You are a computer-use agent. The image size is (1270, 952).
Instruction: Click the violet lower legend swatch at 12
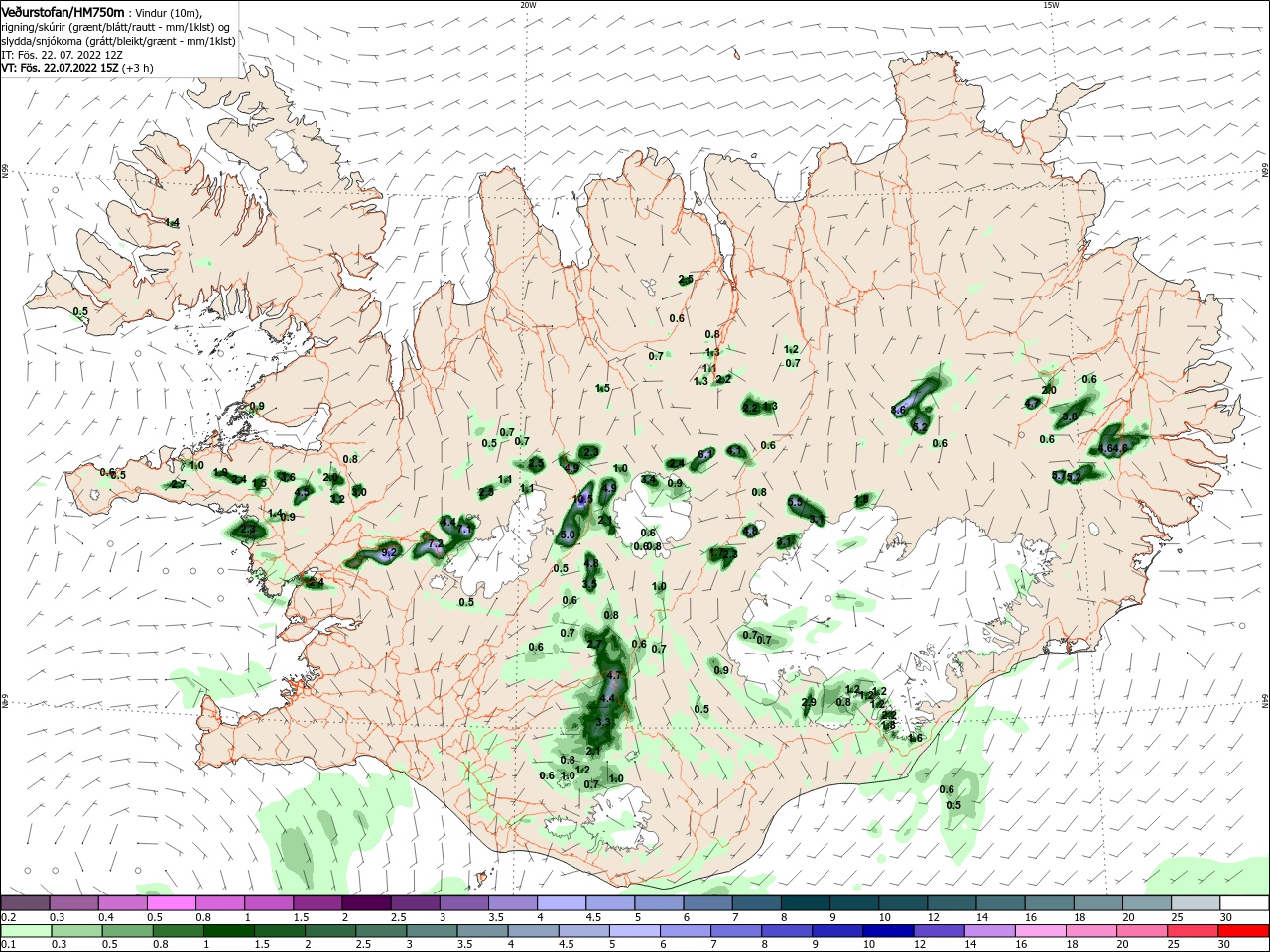[x=937, y=931]
